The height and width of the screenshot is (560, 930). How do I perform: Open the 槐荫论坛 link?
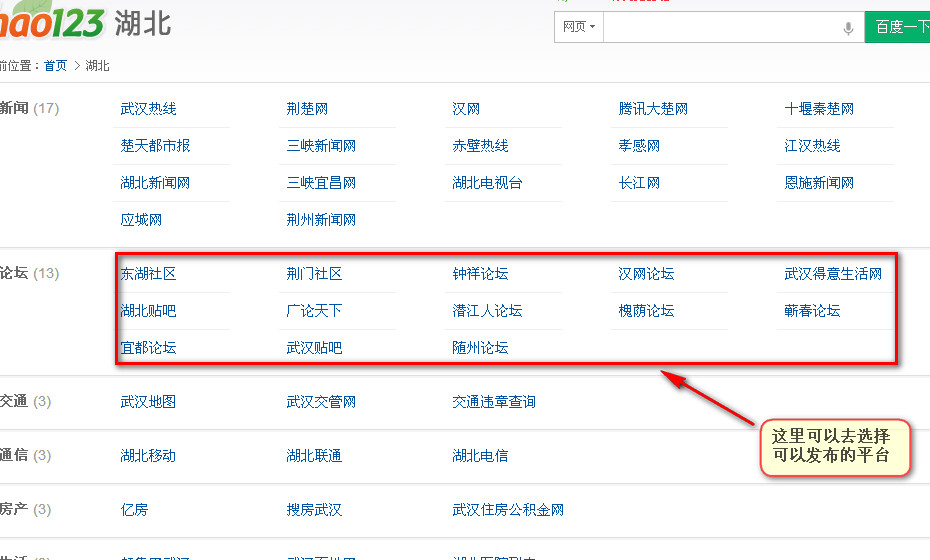[x=646, y=311]
